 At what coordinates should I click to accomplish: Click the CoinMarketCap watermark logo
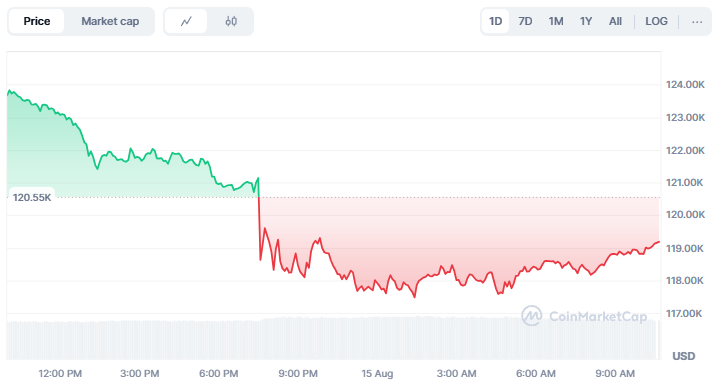[x=584, y=316]
